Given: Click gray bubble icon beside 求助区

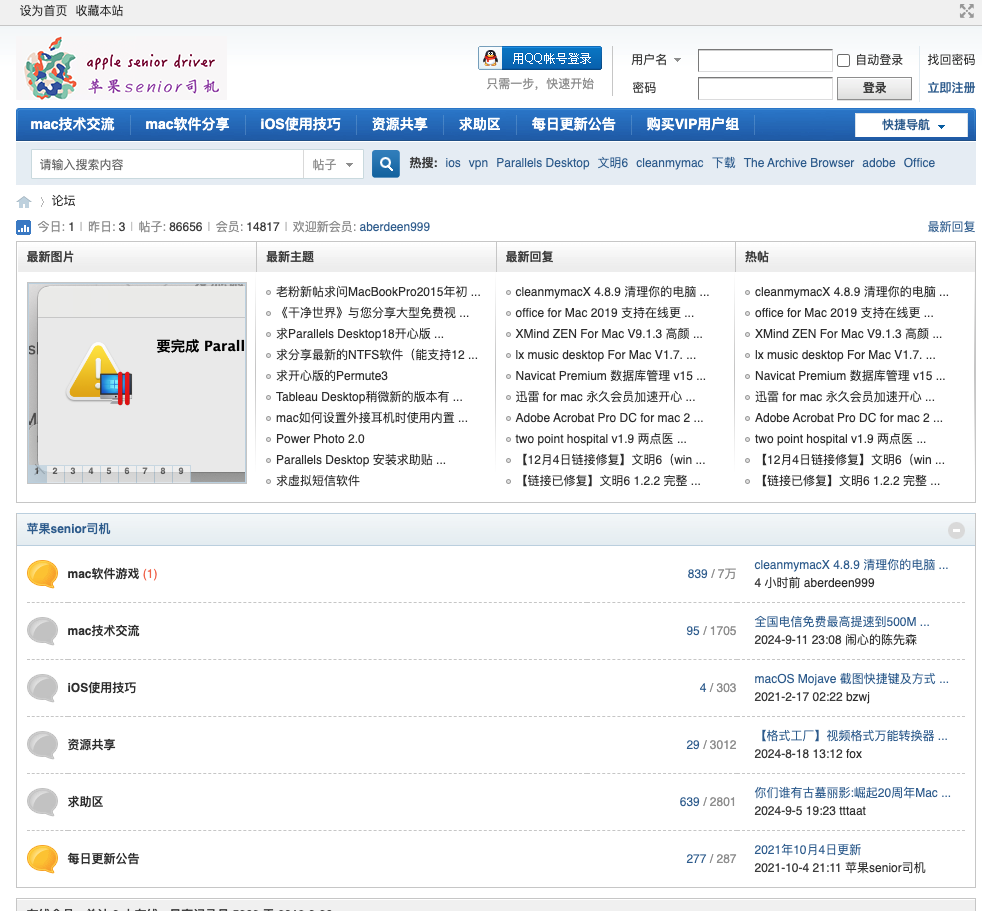Looking at the screenshot, I should click(43, 801).
